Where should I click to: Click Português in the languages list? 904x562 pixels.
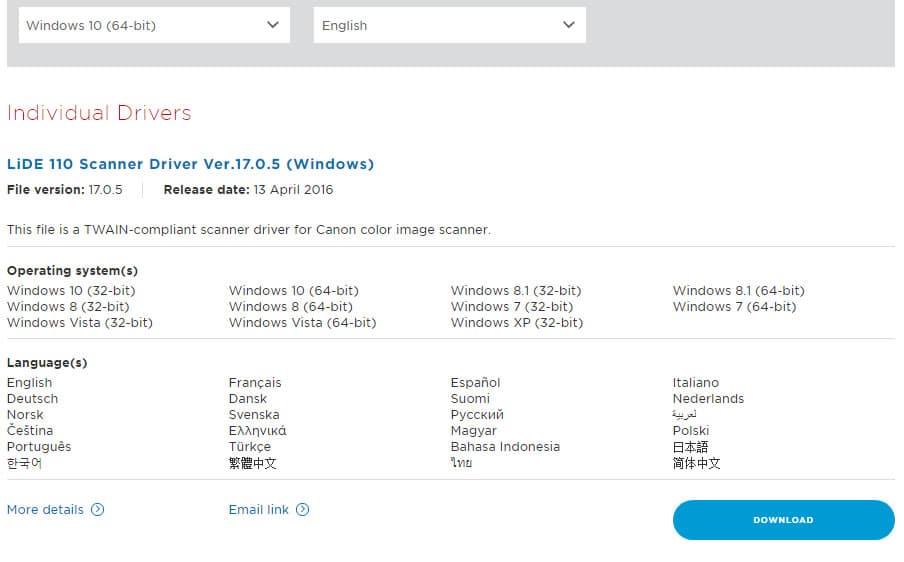click(39, 447)
